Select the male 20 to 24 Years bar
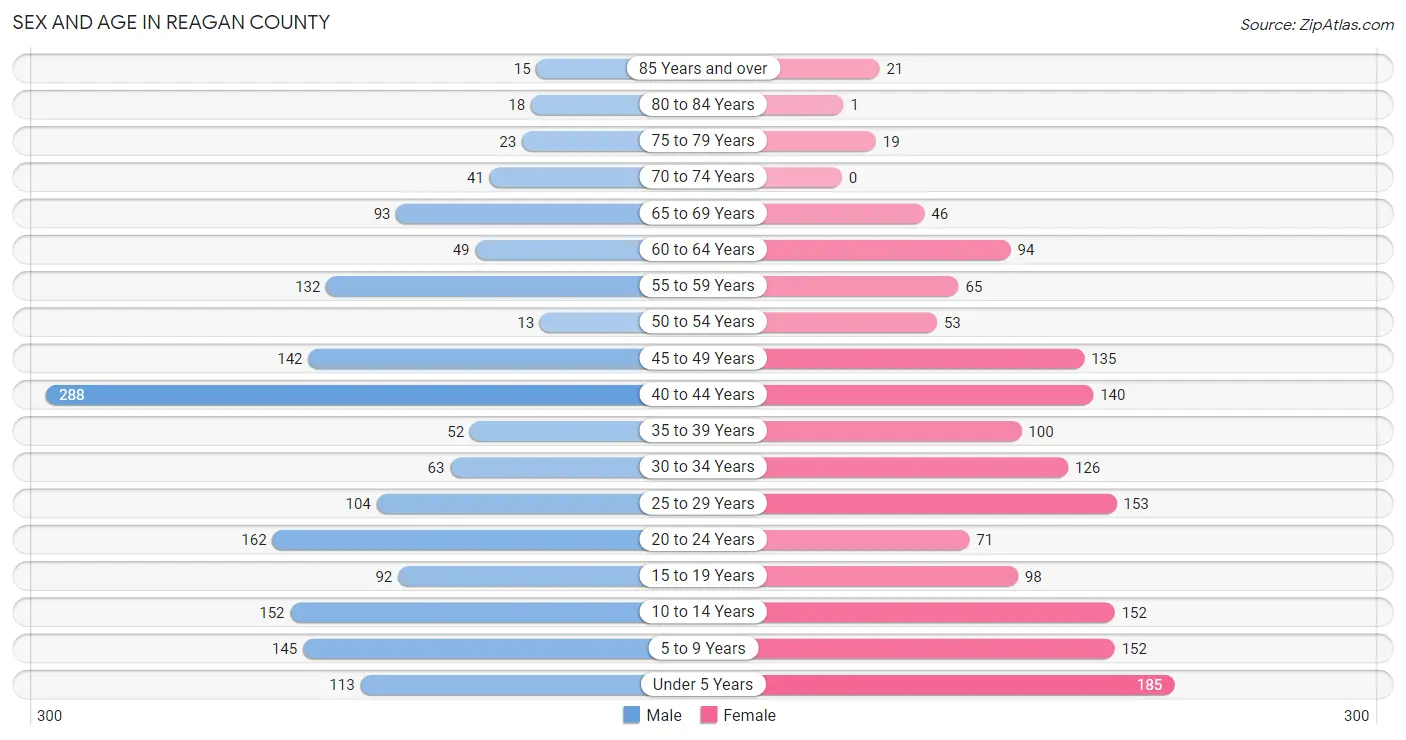 (x=457, y=540)
